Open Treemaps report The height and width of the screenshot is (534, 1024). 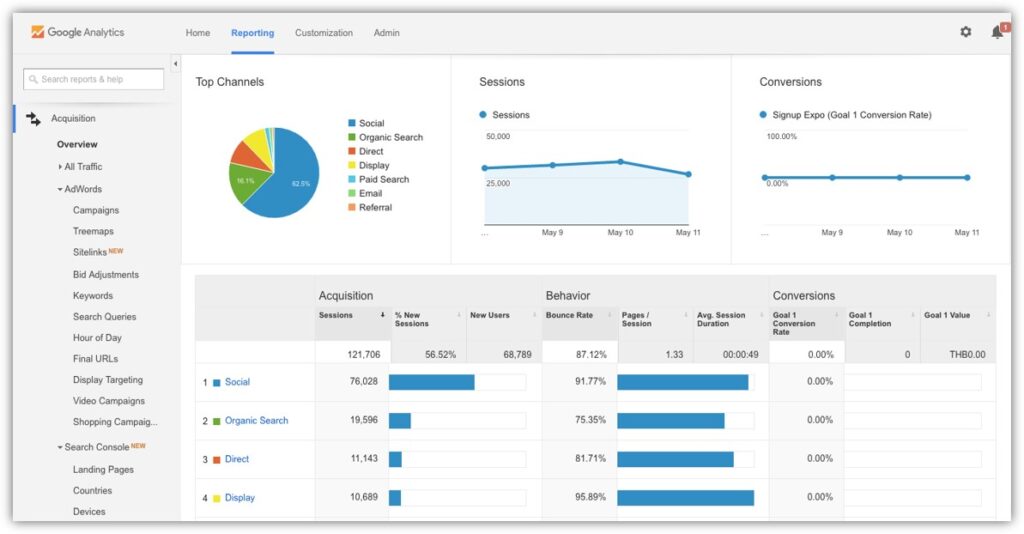pos(93,231)
